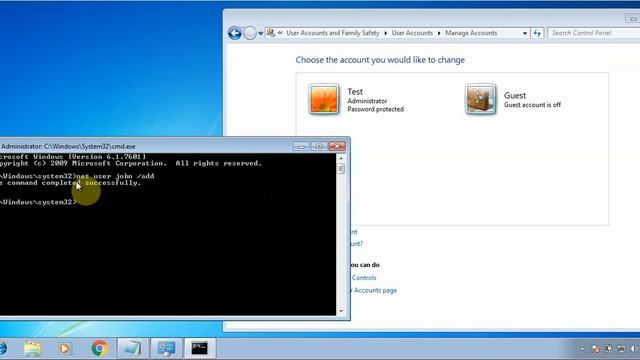Refresh the Manage Accounts page

pyautogui.click(x=537, y=33)
